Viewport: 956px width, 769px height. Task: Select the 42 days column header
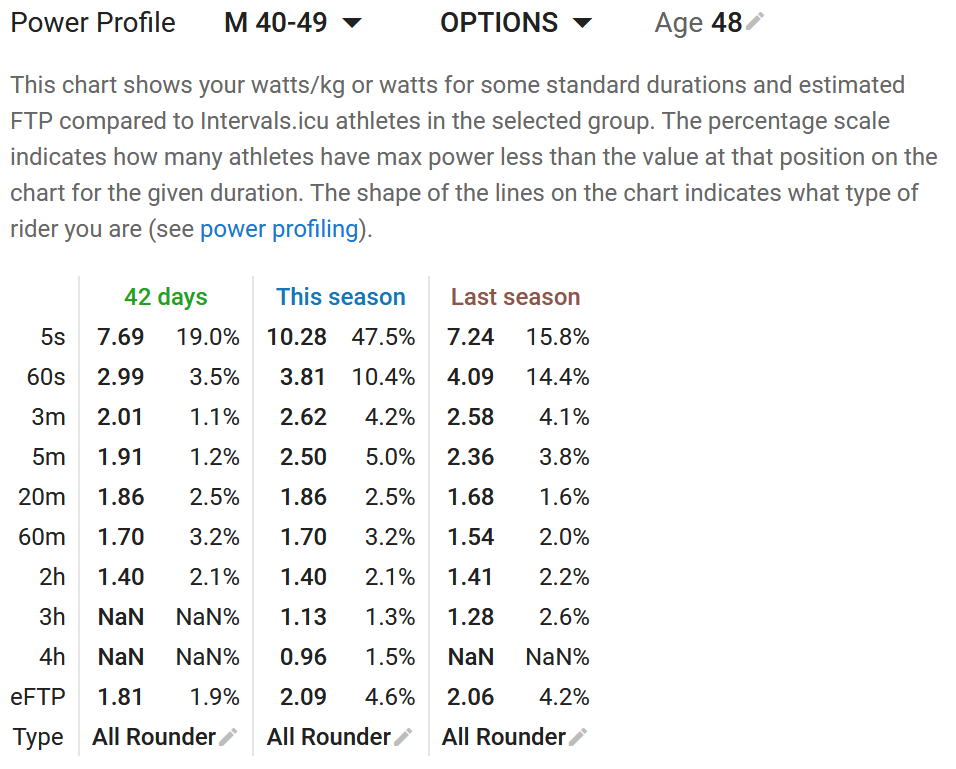(166, 297)
